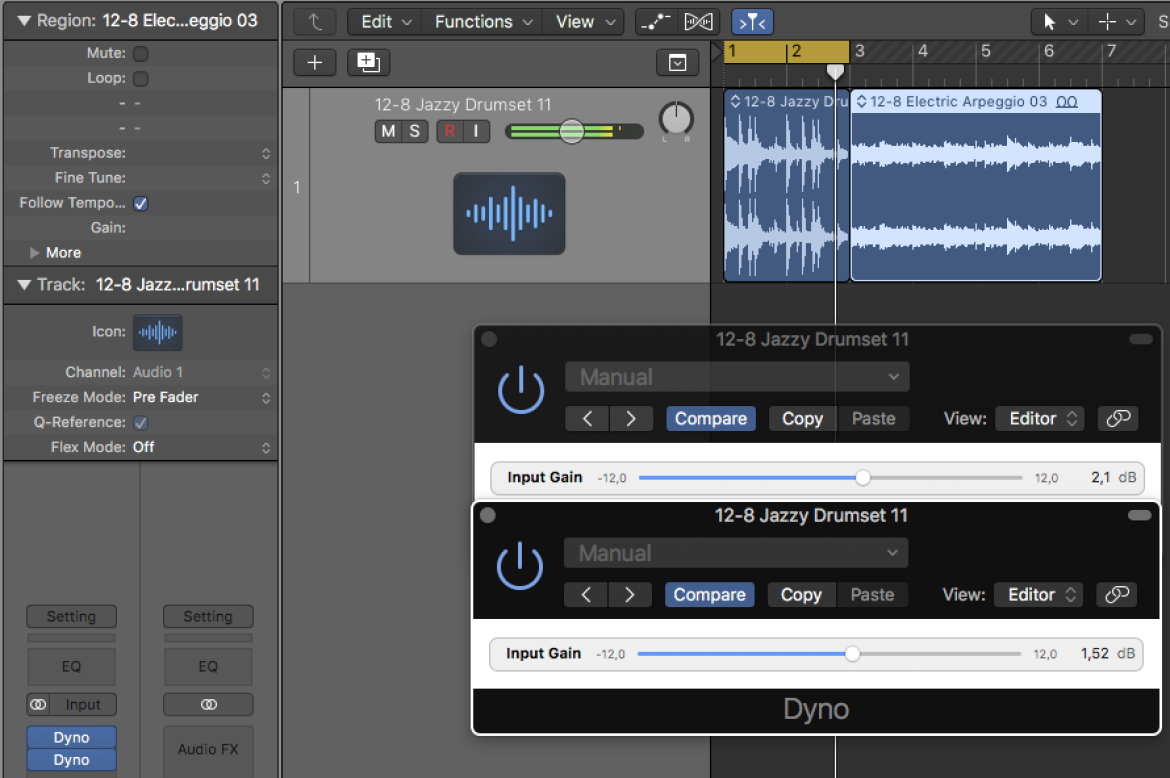Image resolution: width=1170 pixels, height=778 pixels.
Task: Toggle the catch playhead button
Action: tap(752, 22)
